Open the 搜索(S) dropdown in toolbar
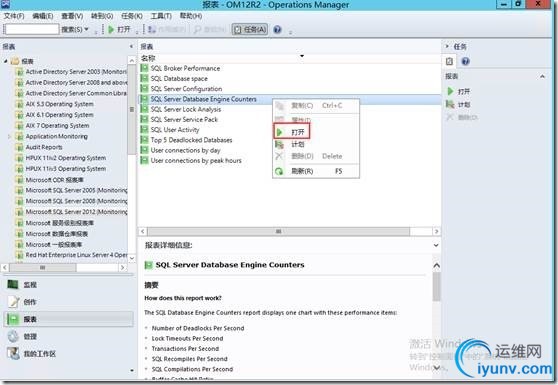 (x=74, y=29)
